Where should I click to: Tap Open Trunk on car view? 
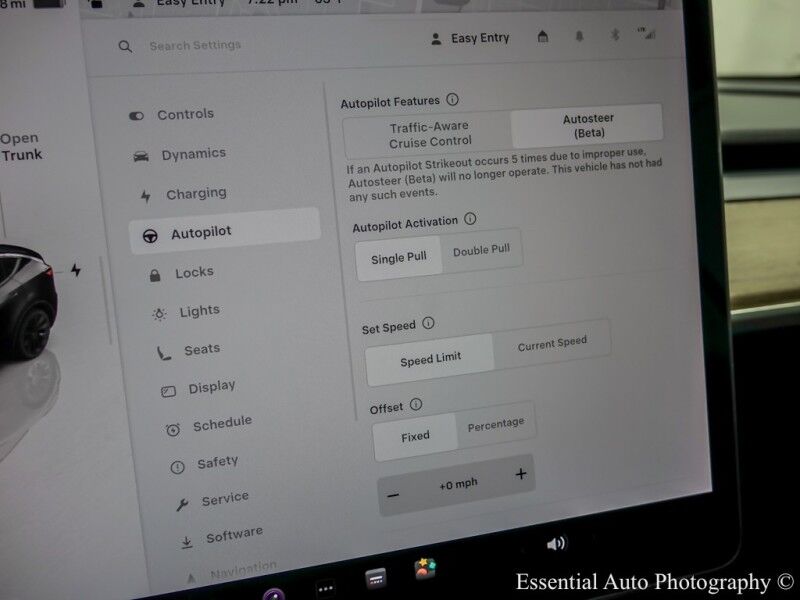click(x=20, y=146)
